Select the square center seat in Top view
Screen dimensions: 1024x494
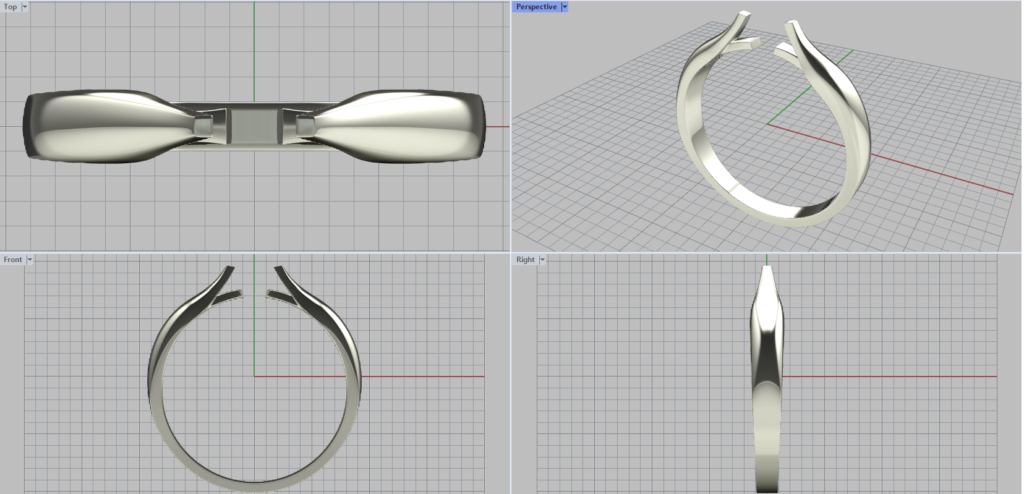(254, 125)
